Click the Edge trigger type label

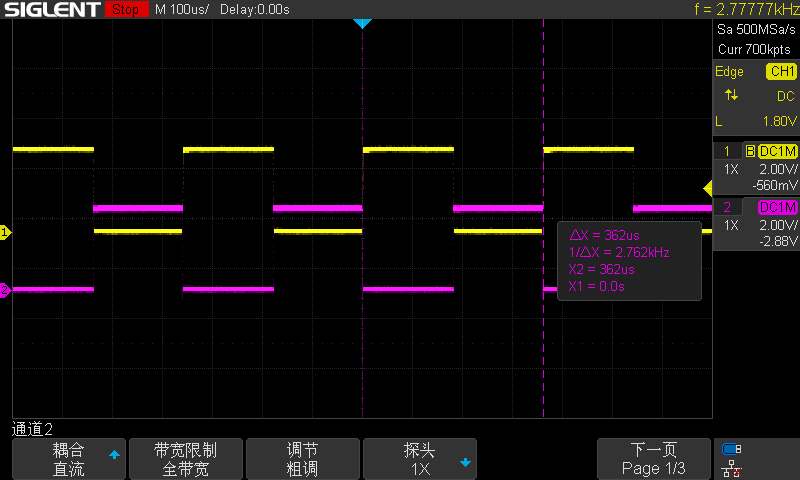[x=729, y=72]
